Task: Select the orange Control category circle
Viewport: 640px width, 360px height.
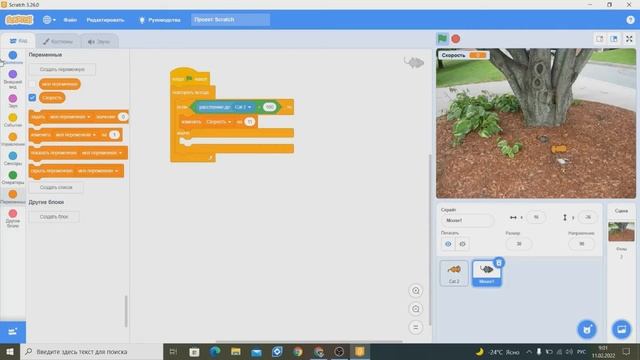Action: click(13, 137)
